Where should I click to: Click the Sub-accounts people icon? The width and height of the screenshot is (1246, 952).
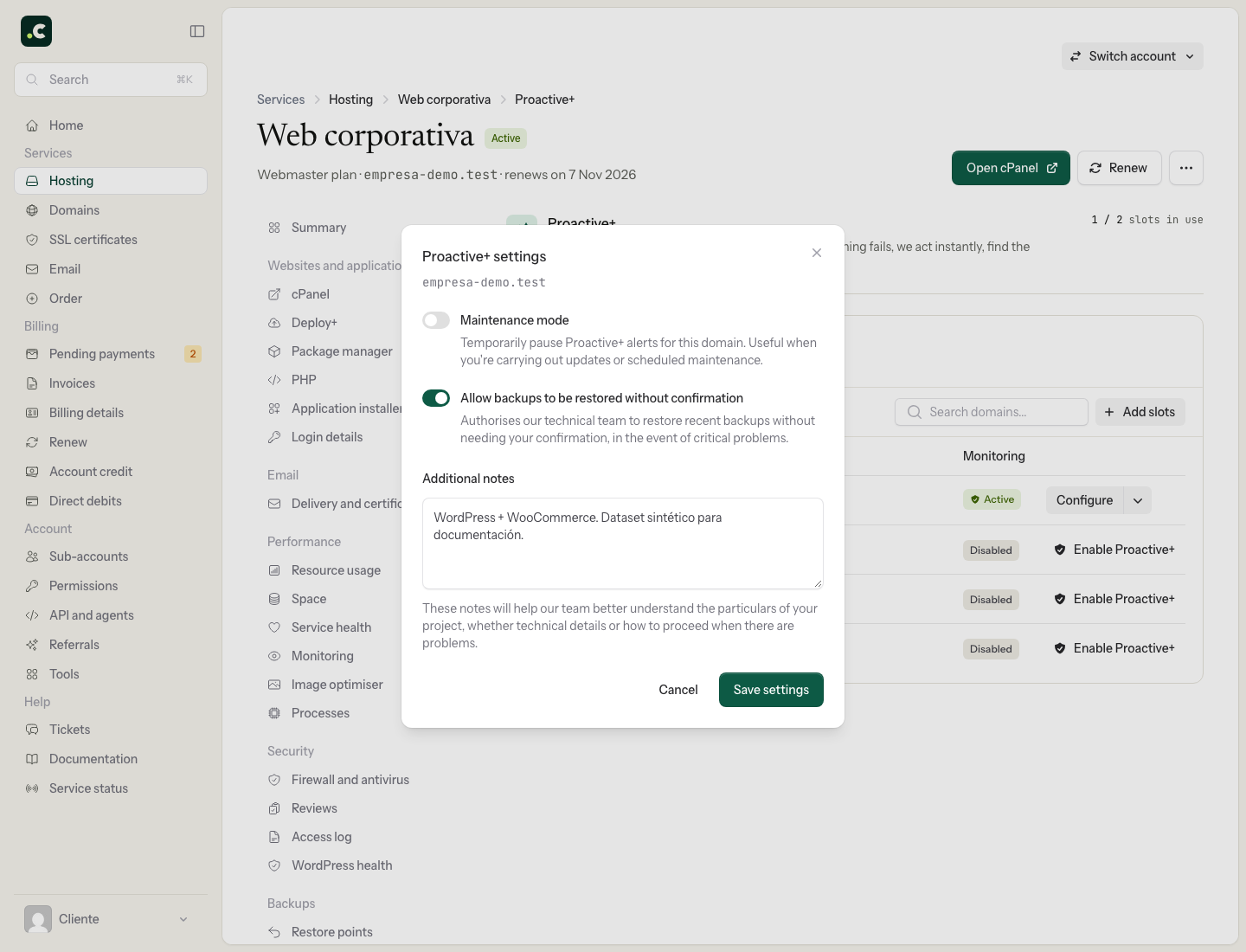(x=32, y=556)
